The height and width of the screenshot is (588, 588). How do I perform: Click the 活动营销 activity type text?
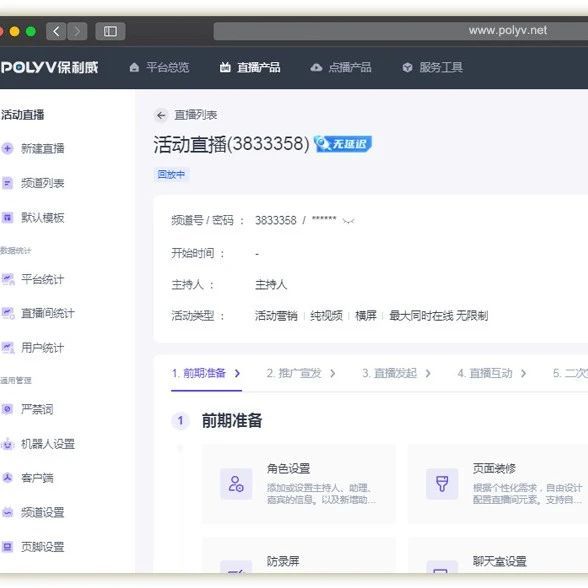(x=276, y=316)
